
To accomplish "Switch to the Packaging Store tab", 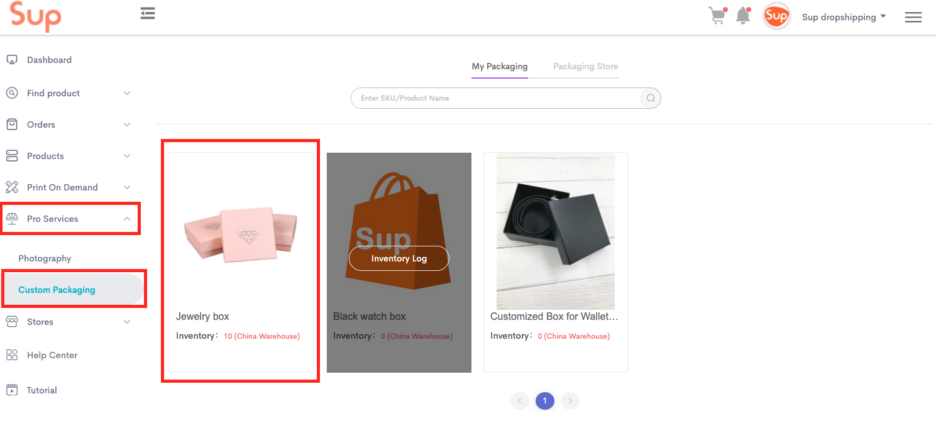I will tap(586, 66).
